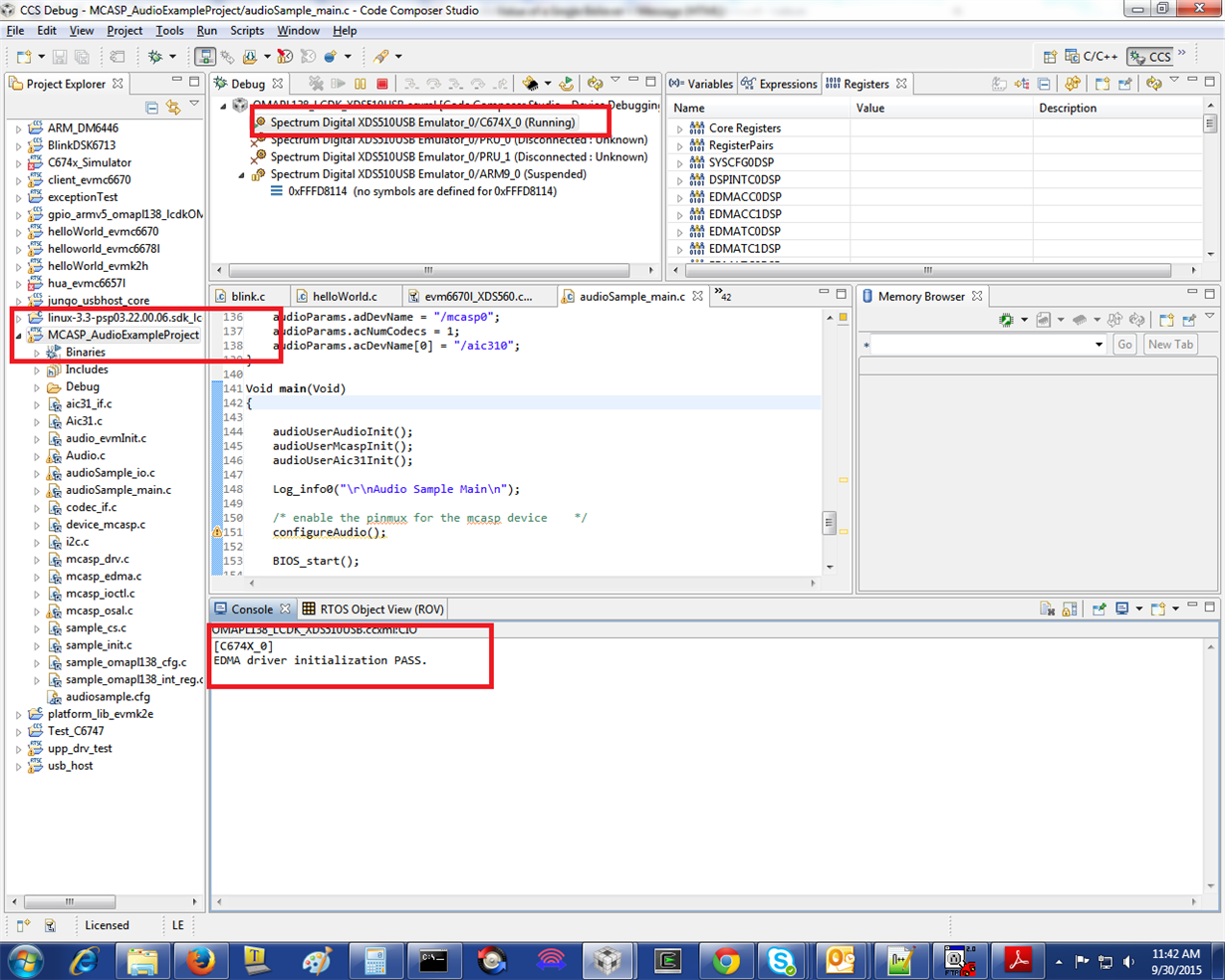Open the Project menu
Viewport: 1225px width, 980px height.
click(124, 31)
